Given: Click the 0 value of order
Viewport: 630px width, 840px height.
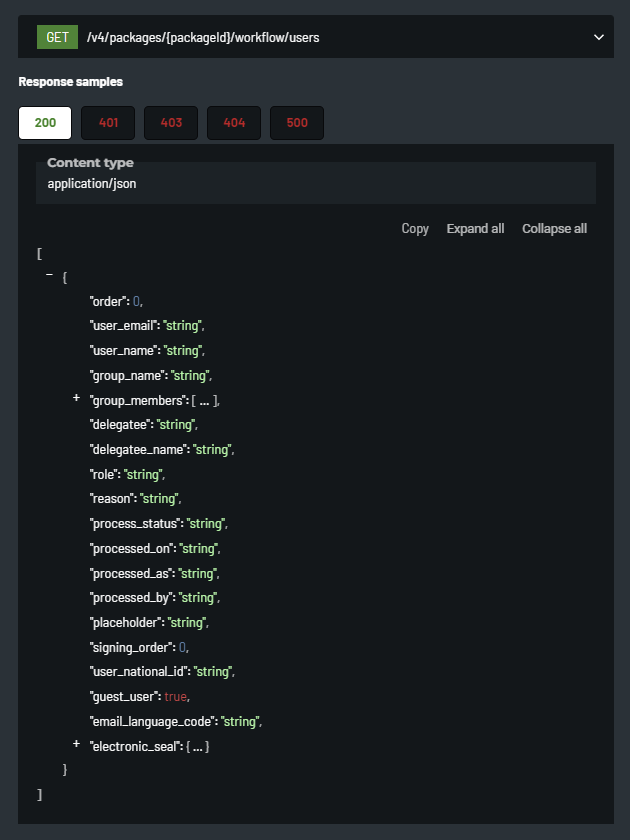Looking at the screenshot, I should point(138,301).
